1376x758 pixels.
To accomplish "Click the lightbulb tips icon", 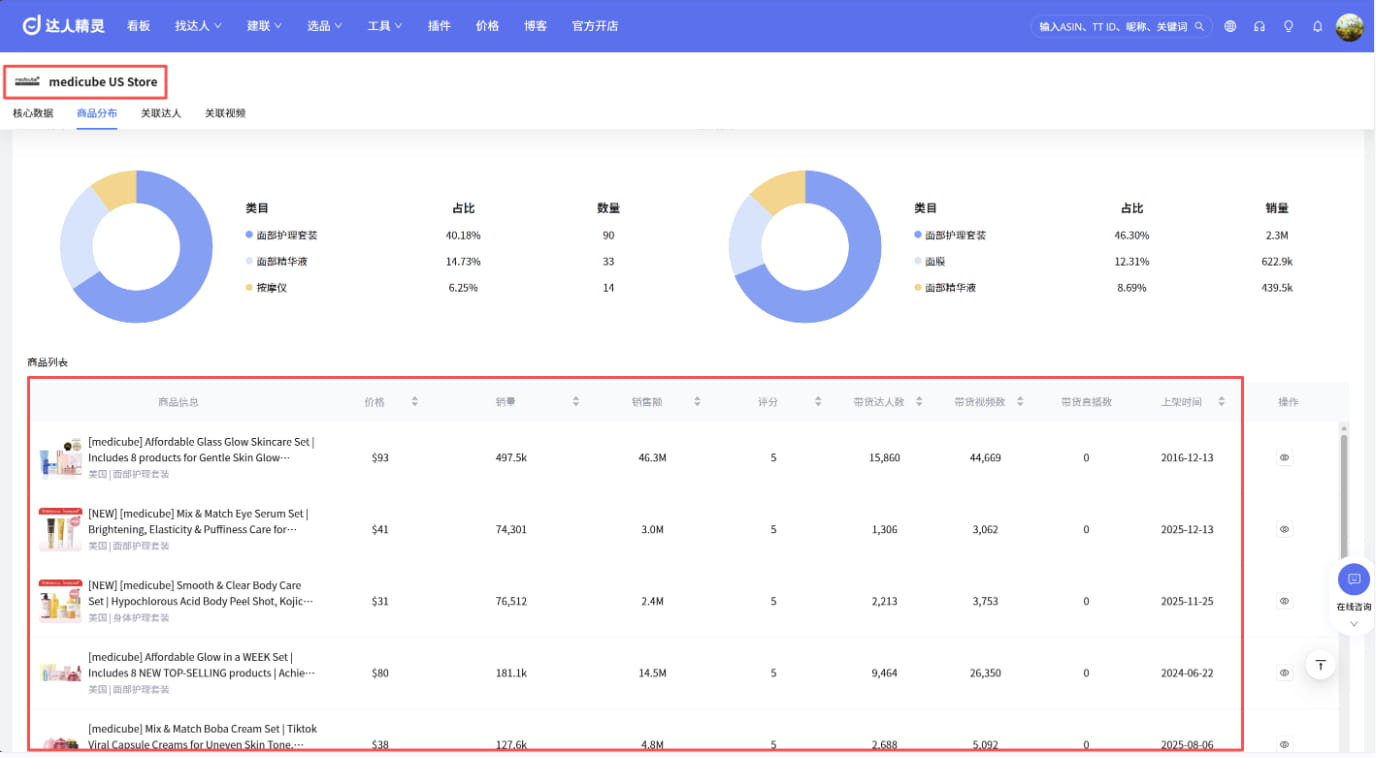I will pos(1288,27).
